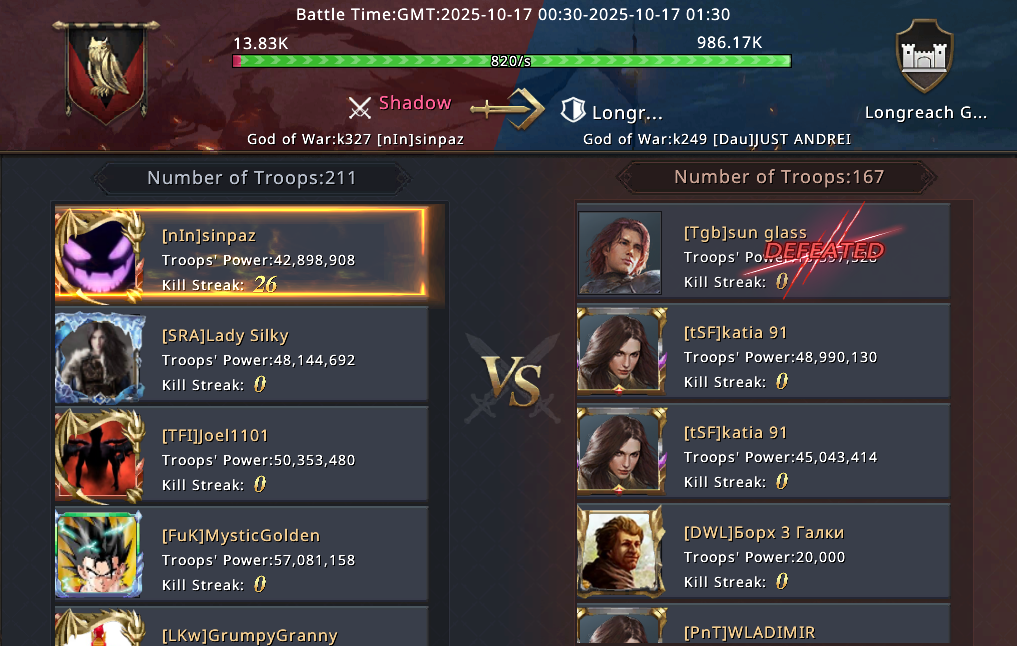Open [DWL]Борх 3 Галки portrait

coord(621,552)
